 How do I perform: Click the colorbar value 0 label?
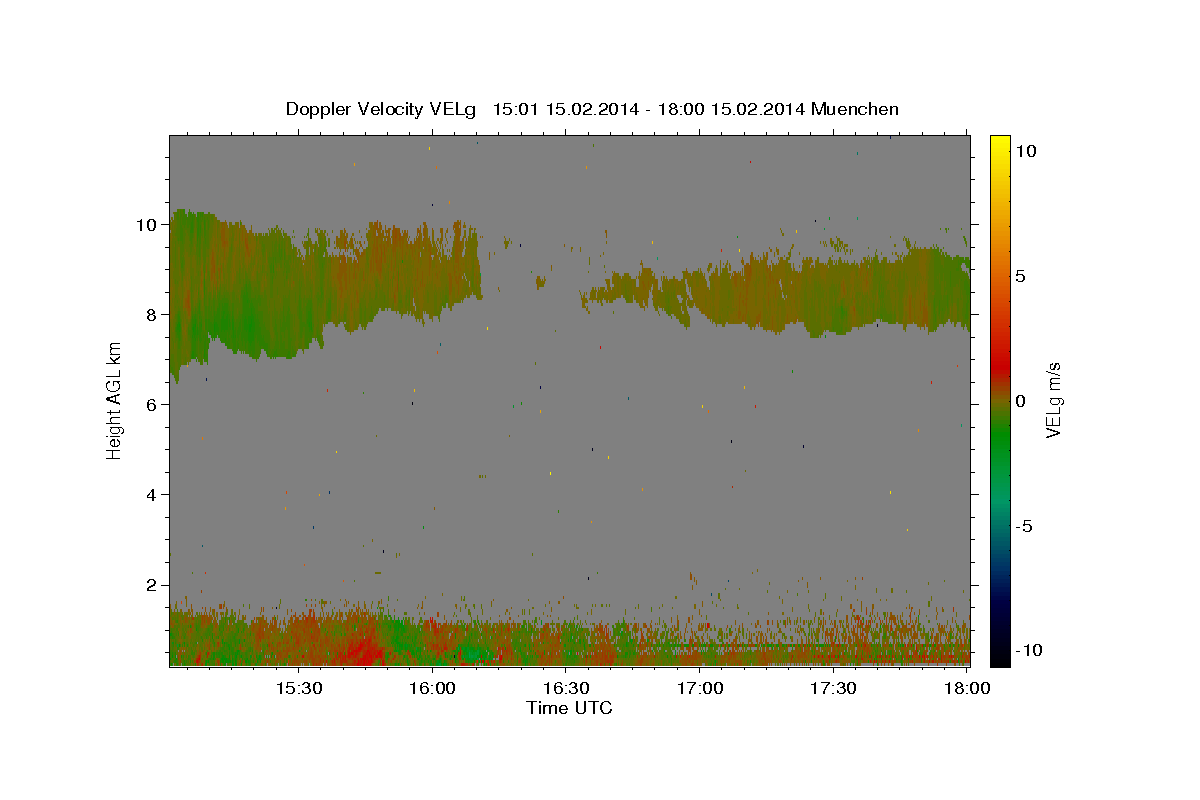click(1020, 401)
